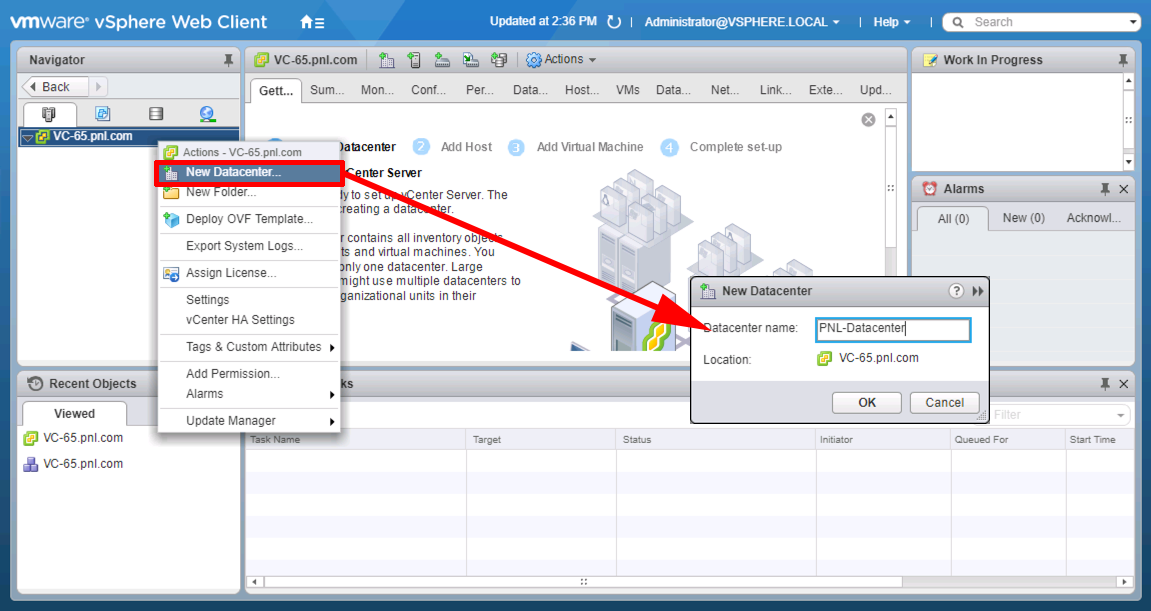
Task: Click toolbar icon to import a distributed switch
Action: click(471, 60)
